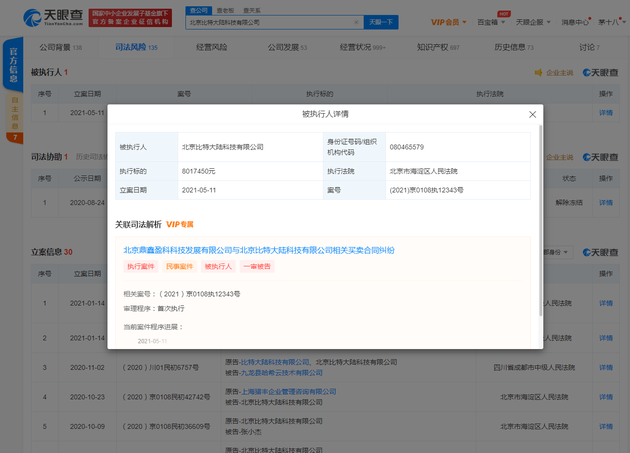Viewport: 630px width, 453px height.
Task: Open the VIP会员 dropdown
Action: [448, 22]
